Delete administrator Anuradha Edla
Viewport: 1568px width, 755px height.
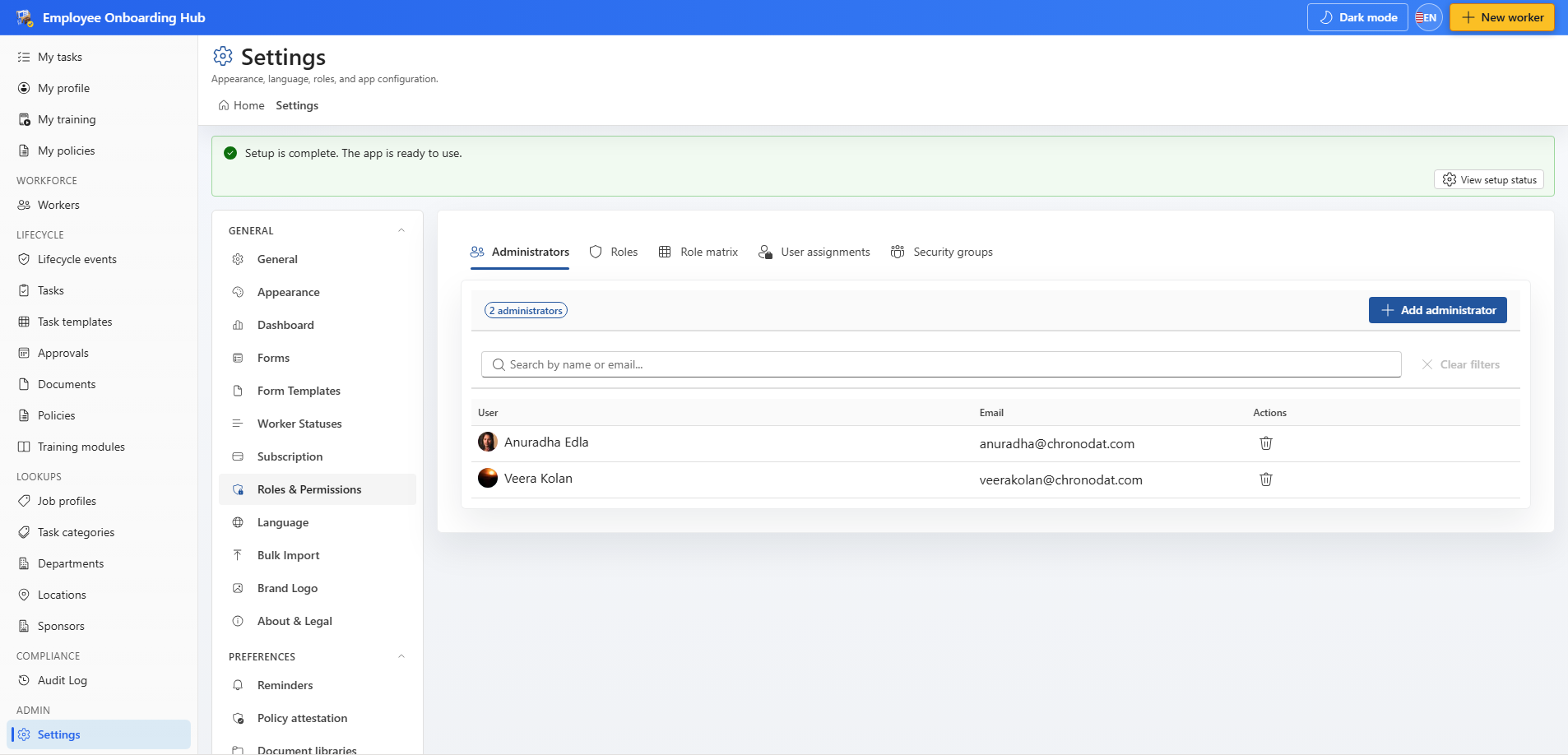point(1266,443)
